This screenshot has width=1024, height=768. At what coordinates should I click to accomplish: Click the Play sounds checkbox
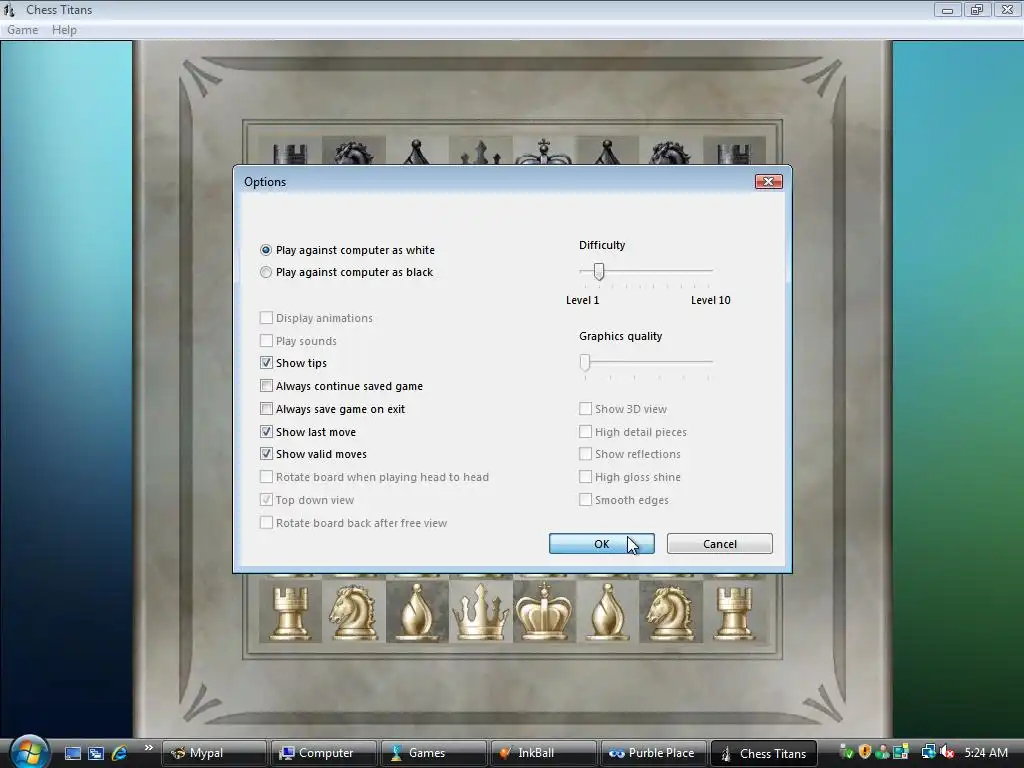tap(266, 341)
